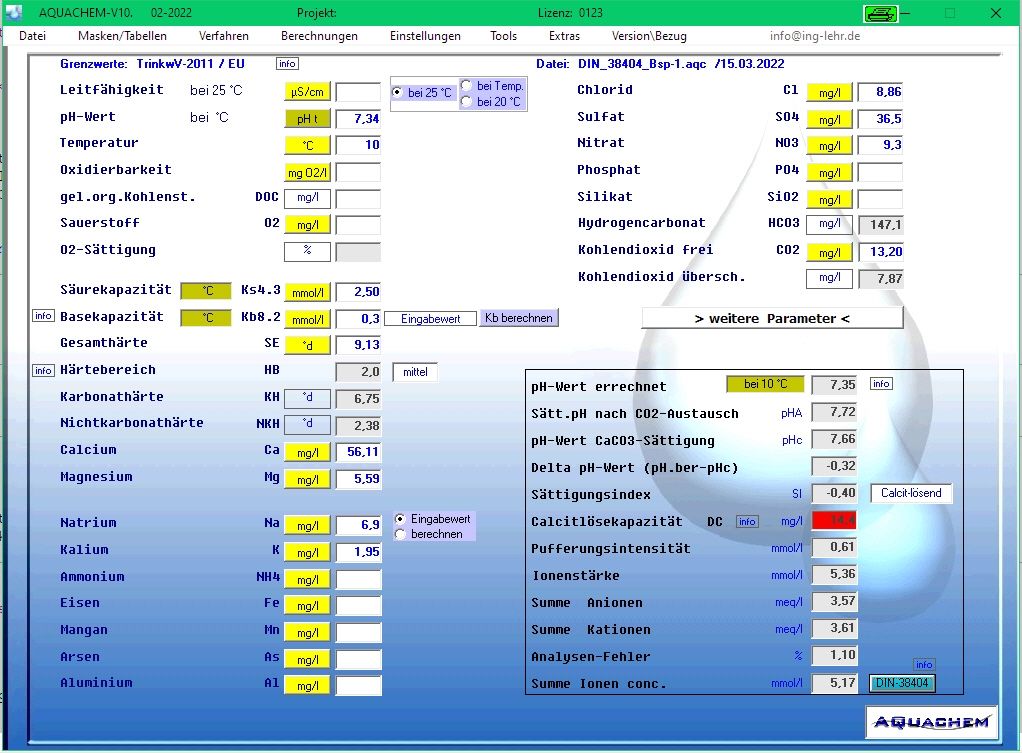
Task: Click the °d unit button for Gesamthärte
Action: point(307,345)
